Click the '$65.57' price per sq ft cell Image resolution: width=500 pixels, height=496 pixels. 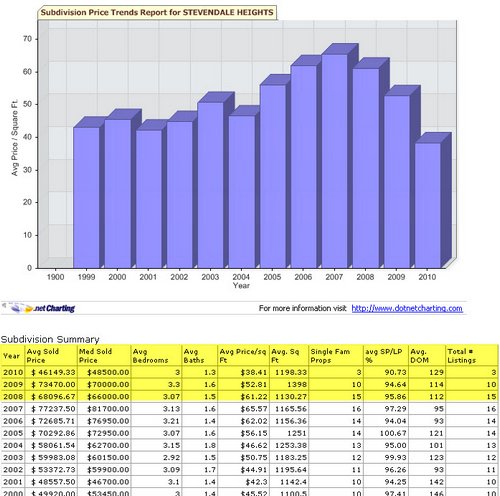pyautogui.click(x=243, y=409)
